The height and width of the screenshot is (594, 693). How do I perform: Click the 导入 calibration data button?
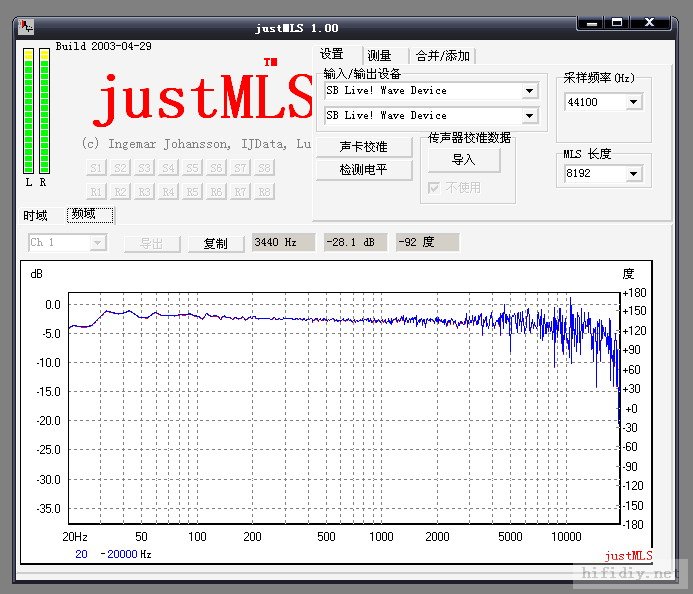pyautogui.click(x=464, y=160)
